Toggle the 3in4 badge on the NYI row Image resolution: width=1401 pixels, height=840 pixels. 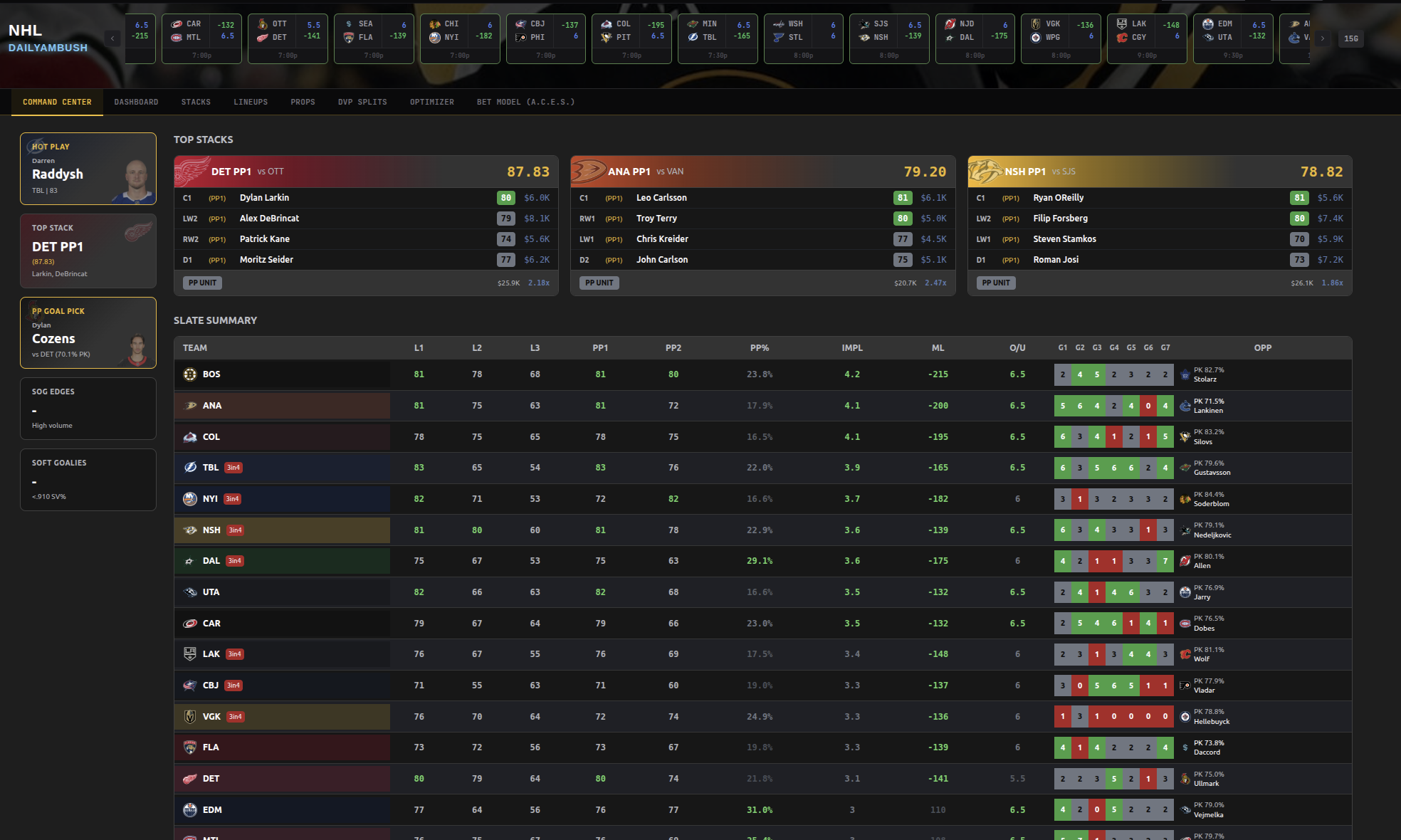pos(232,499)
